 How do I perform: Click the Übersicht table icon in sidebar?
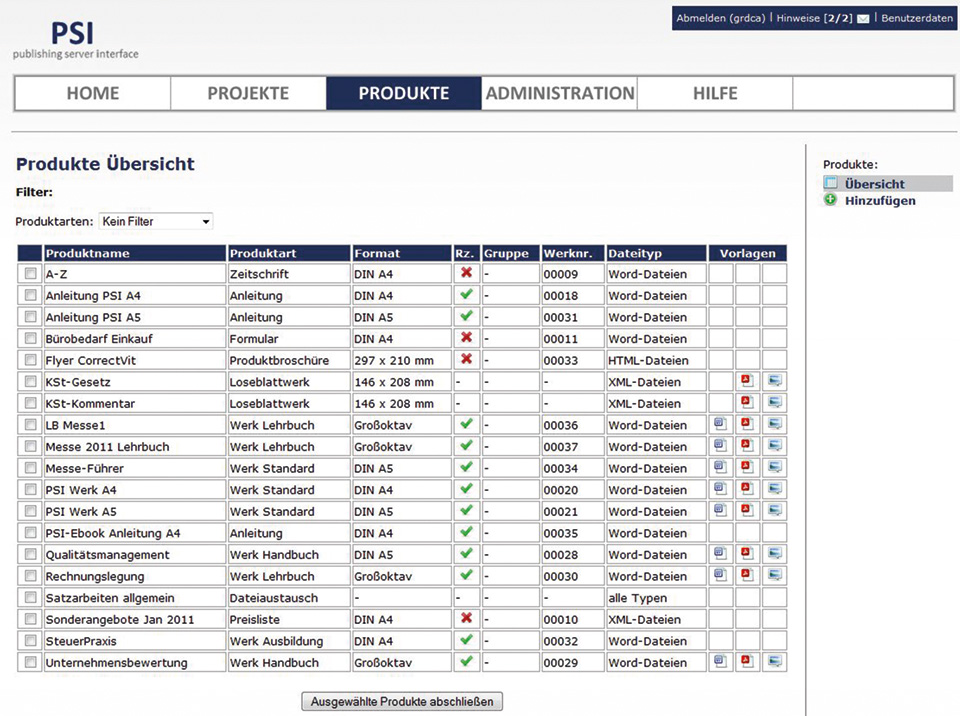pyautogui.click(x=830, y=184)
